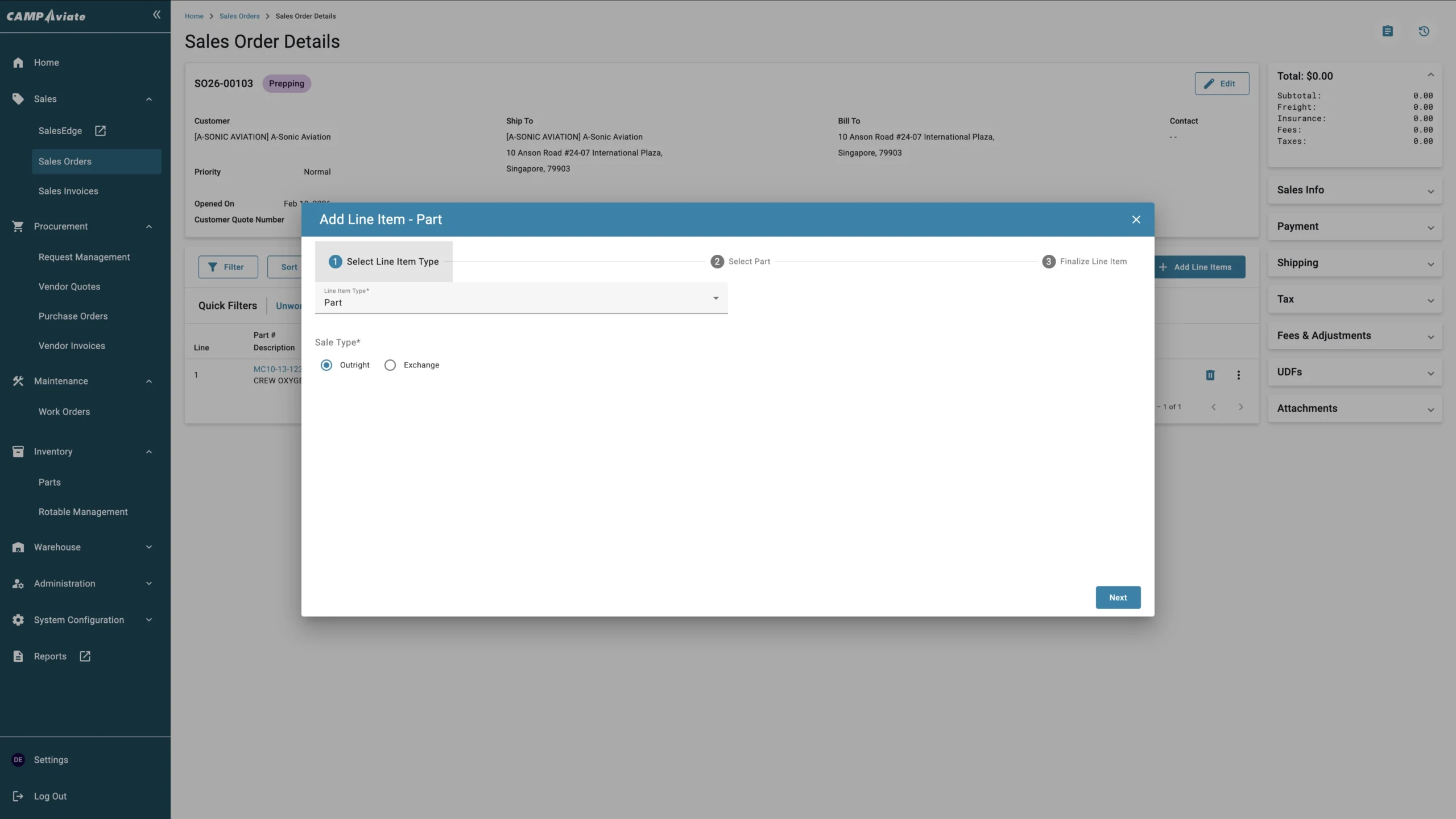Open Work Orders in sidebar
The image size is (1456, 819).
64,412
